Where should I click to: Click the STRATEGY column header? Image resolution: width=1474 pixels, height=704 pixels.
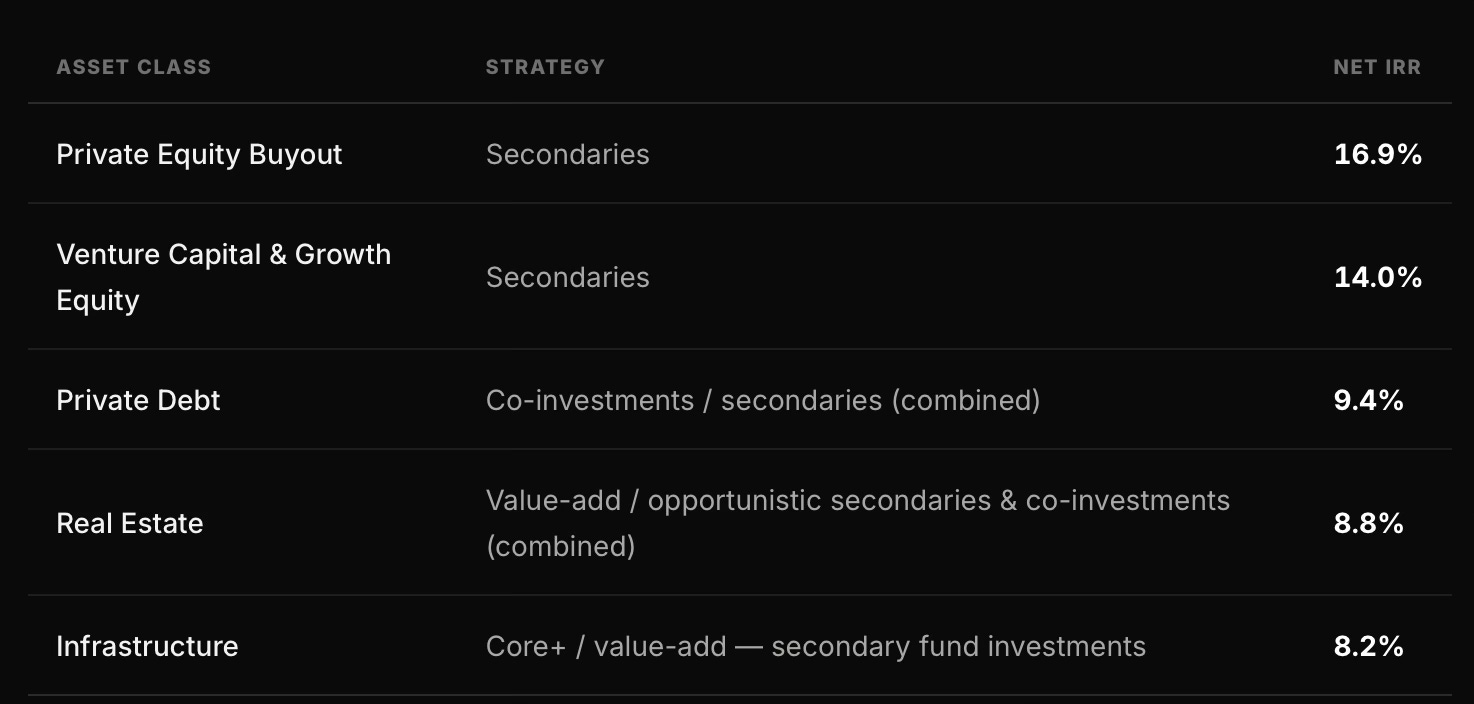pyautogui.click(x=545, y=67)
